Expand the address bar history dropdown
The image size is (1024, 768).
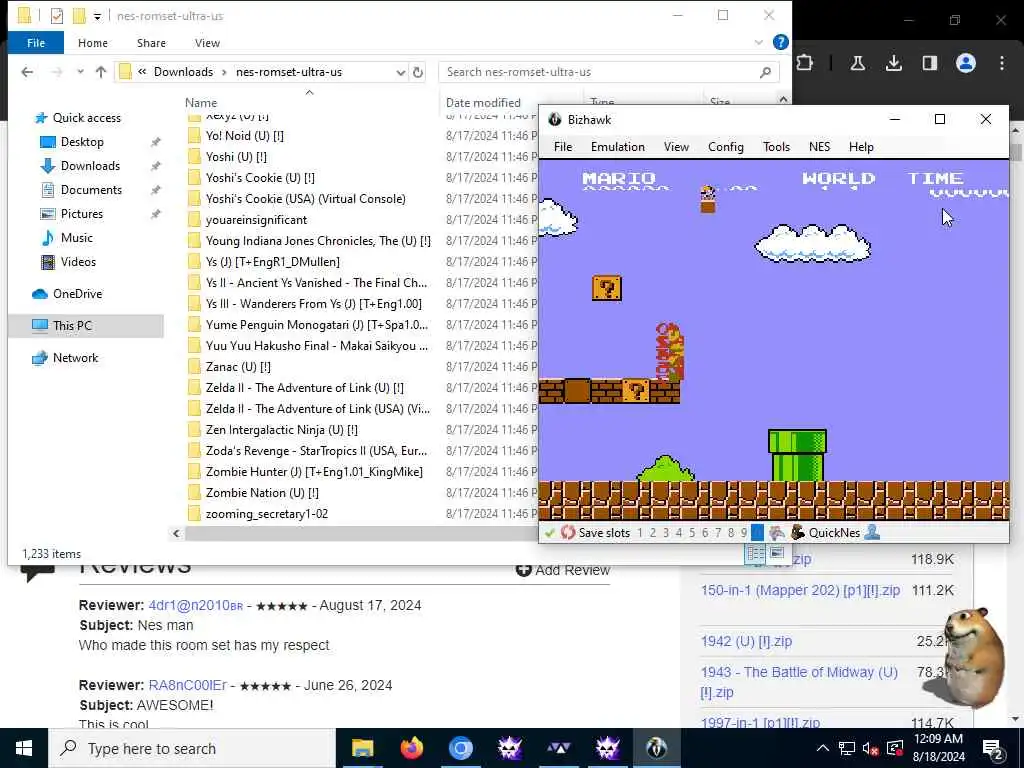[400, 72]
